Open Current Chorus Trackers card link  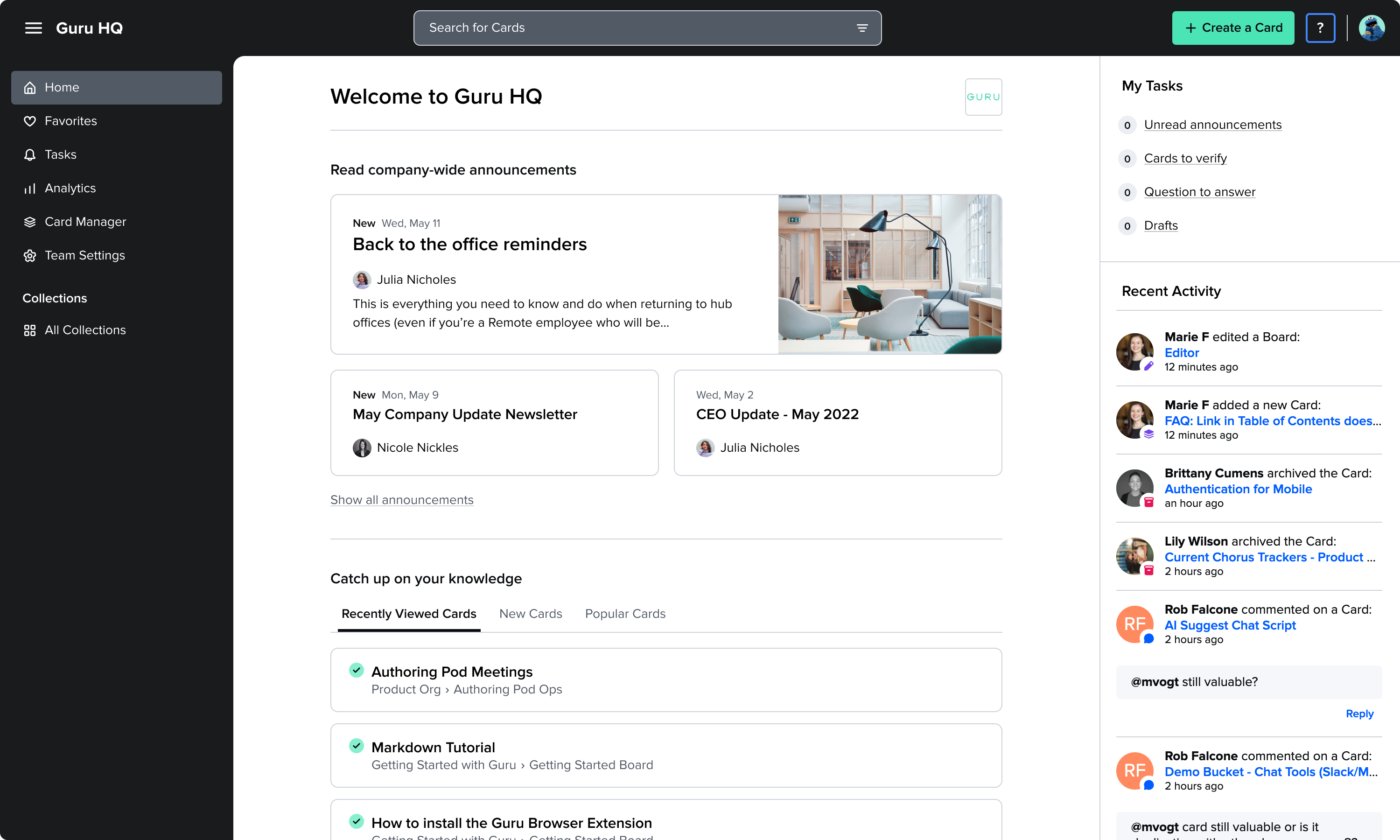pyautogui.click(x=1270, y=558)
